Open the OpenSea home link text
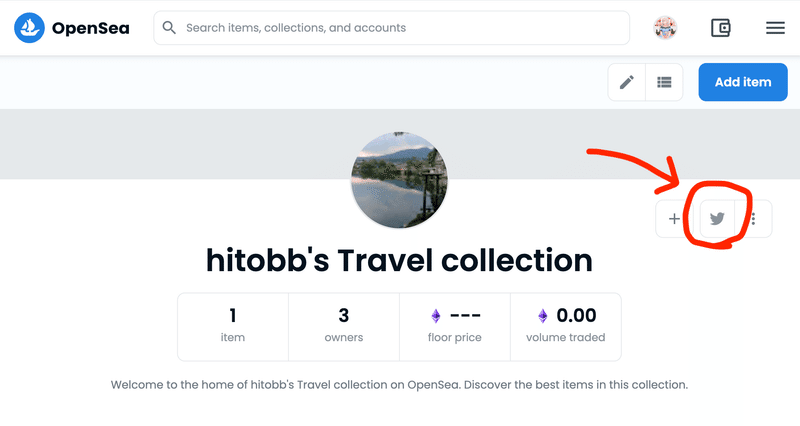This screenshot has height=426, width=800. click(x=91, y=28)
